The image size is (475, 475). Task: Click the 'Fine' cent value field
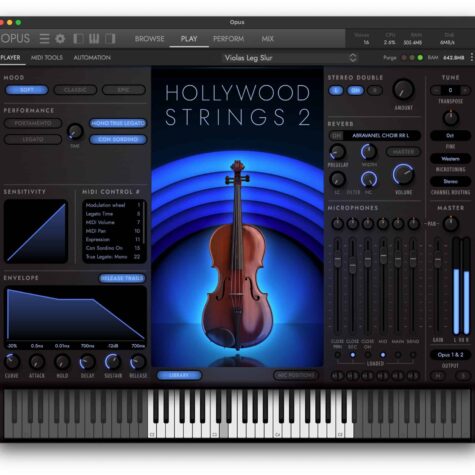pyautogui.click(x=450, y=136)
